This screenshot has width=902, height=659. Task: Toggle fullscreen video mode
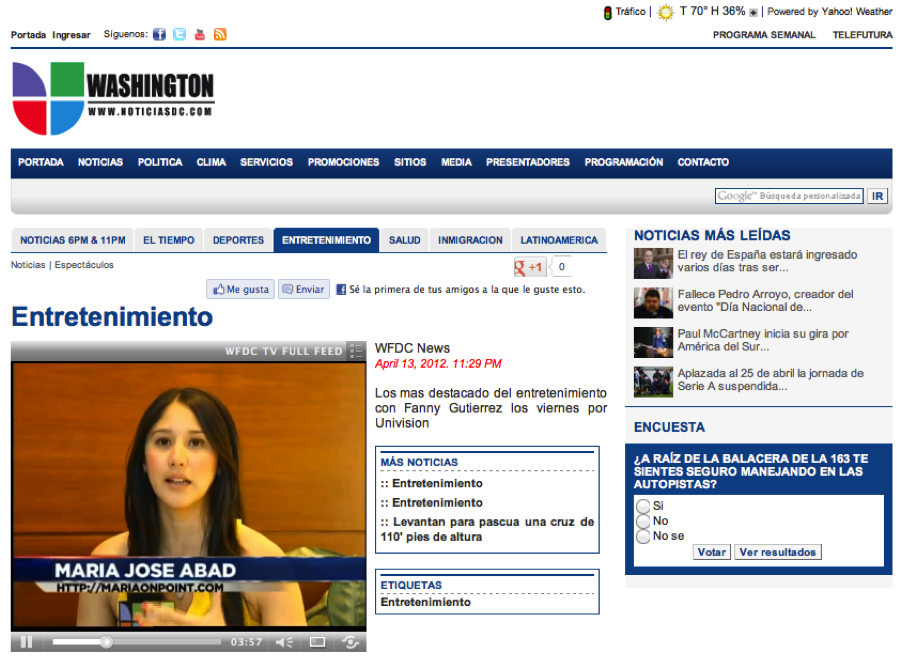(318, 642)
